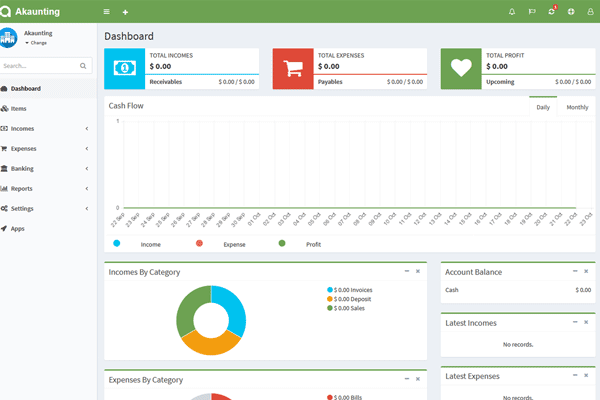The height and width of the screenshot is (400, 600).
Task: Switch to the Monthly cash flow tab
Action: [x=577, y=107]
